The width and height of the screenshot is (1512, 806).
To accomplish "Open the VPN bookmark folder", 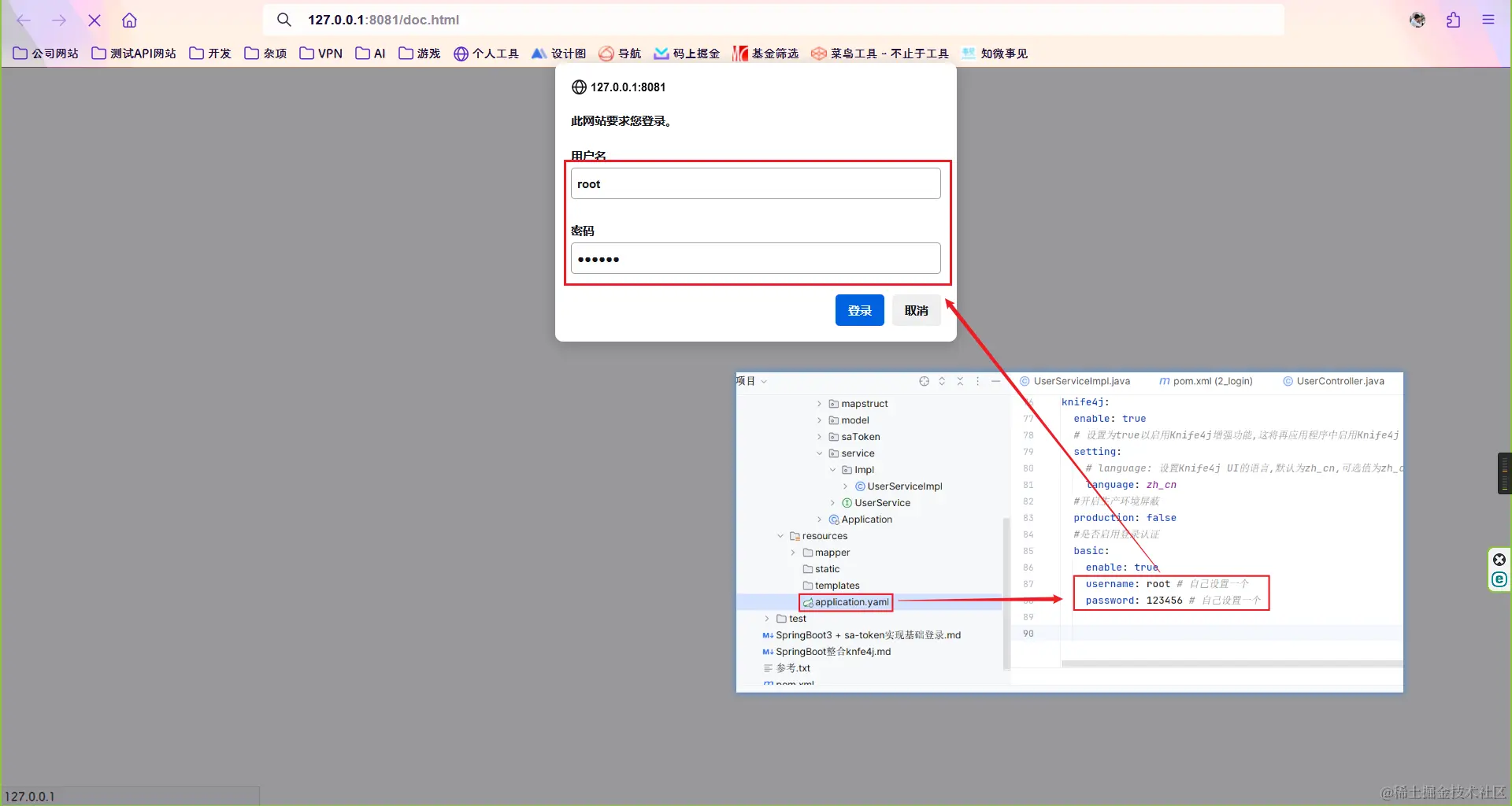I will pyautogui.click(x=321, y=54).
